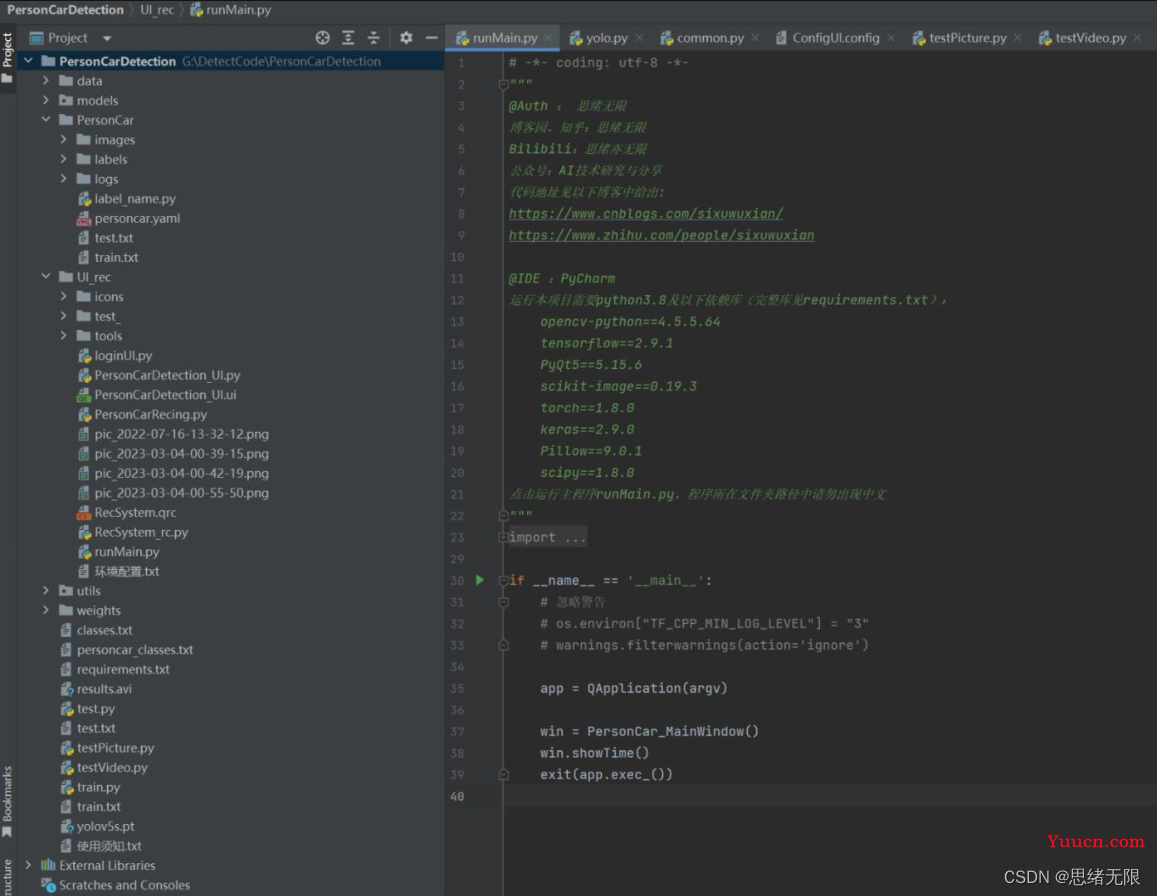The image size is (1157, 896).
Task: Expand External Libraries node
Action: click(x=28, y=865)
